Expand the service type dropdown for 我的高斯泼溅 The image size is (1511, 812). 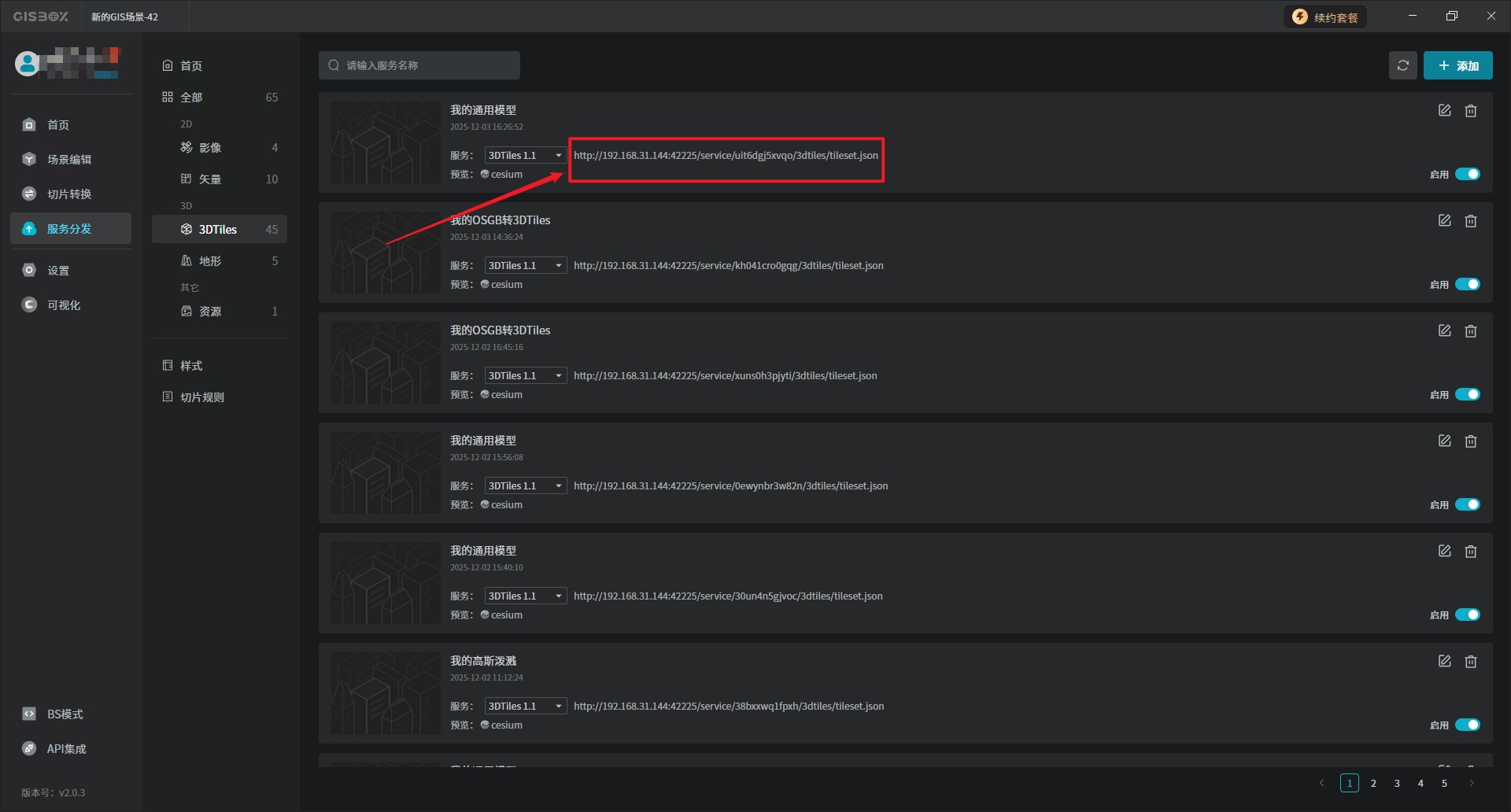(525, 707)
